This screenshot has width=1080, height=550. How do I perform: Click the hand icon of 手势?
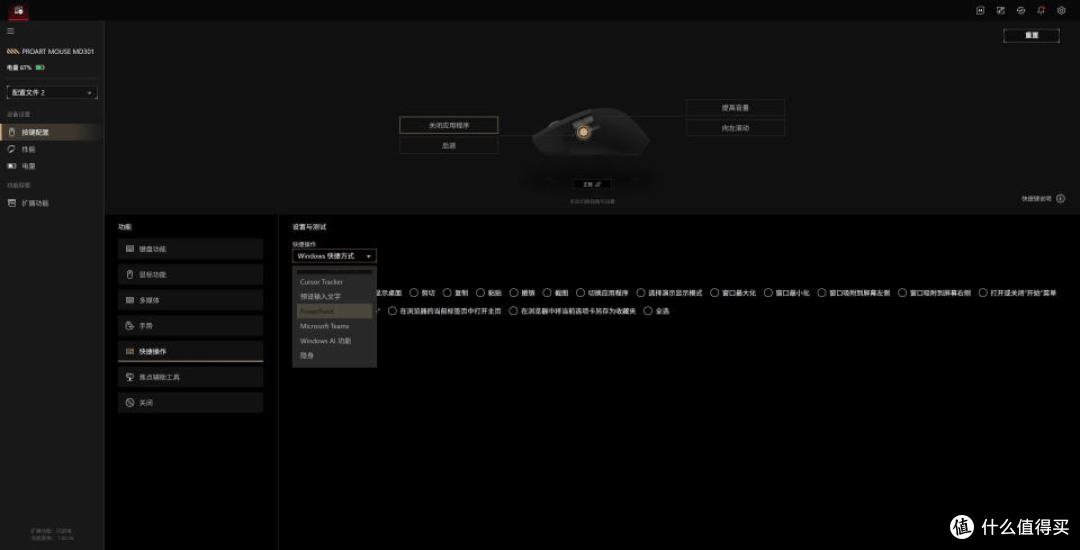(x=129, y=326)
